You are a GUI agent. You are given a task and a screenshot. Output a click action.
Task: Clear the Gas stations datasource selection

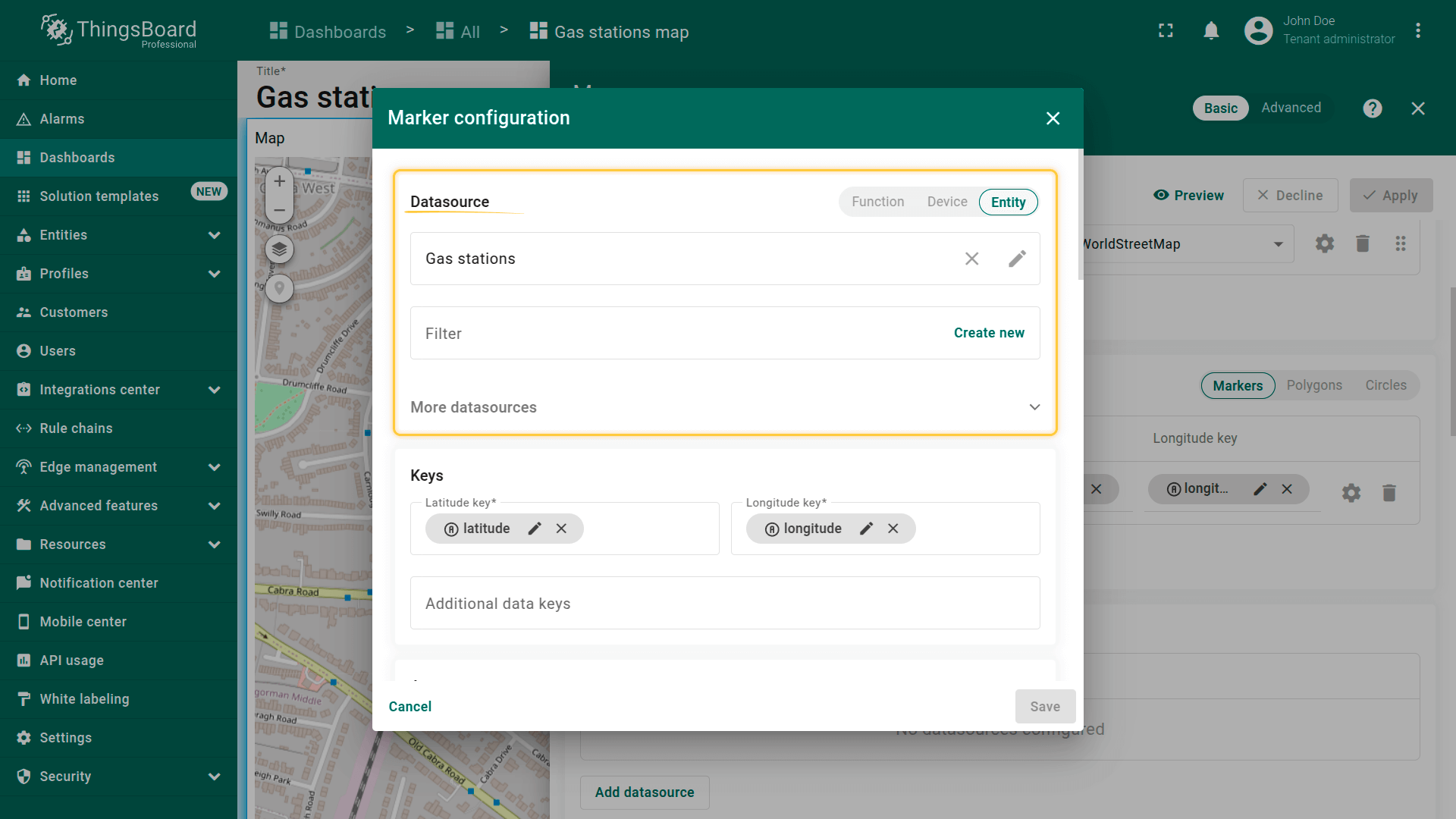[971, 259]
